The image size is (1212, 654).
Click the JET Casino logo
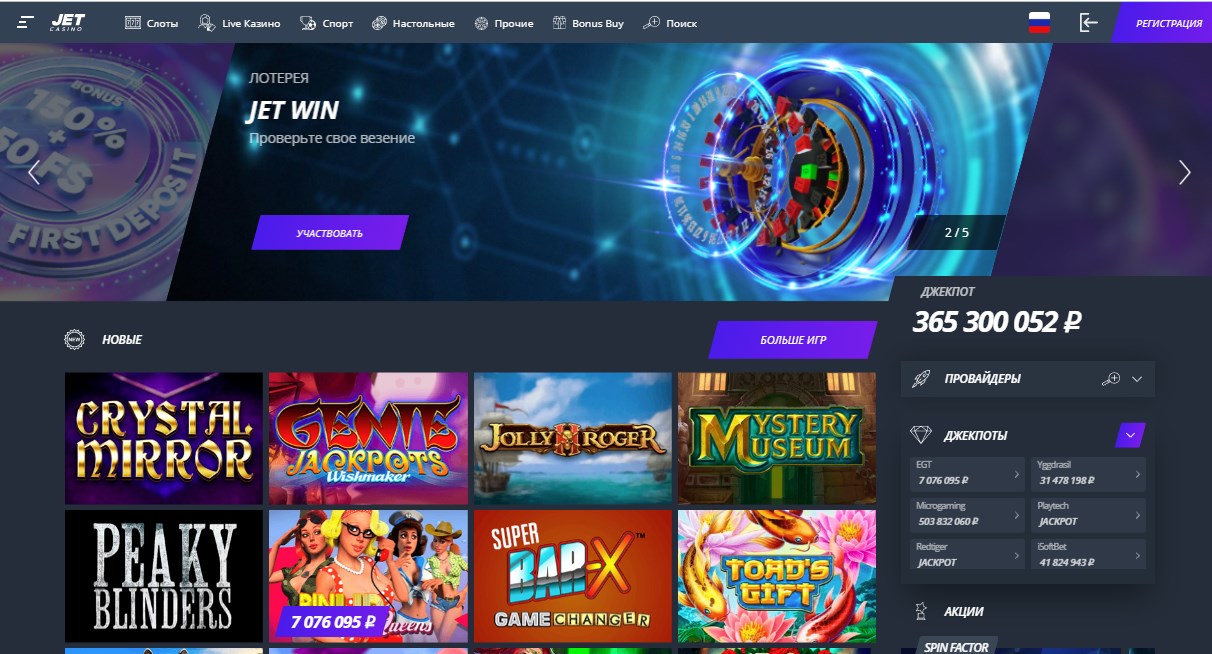[67, 22]
